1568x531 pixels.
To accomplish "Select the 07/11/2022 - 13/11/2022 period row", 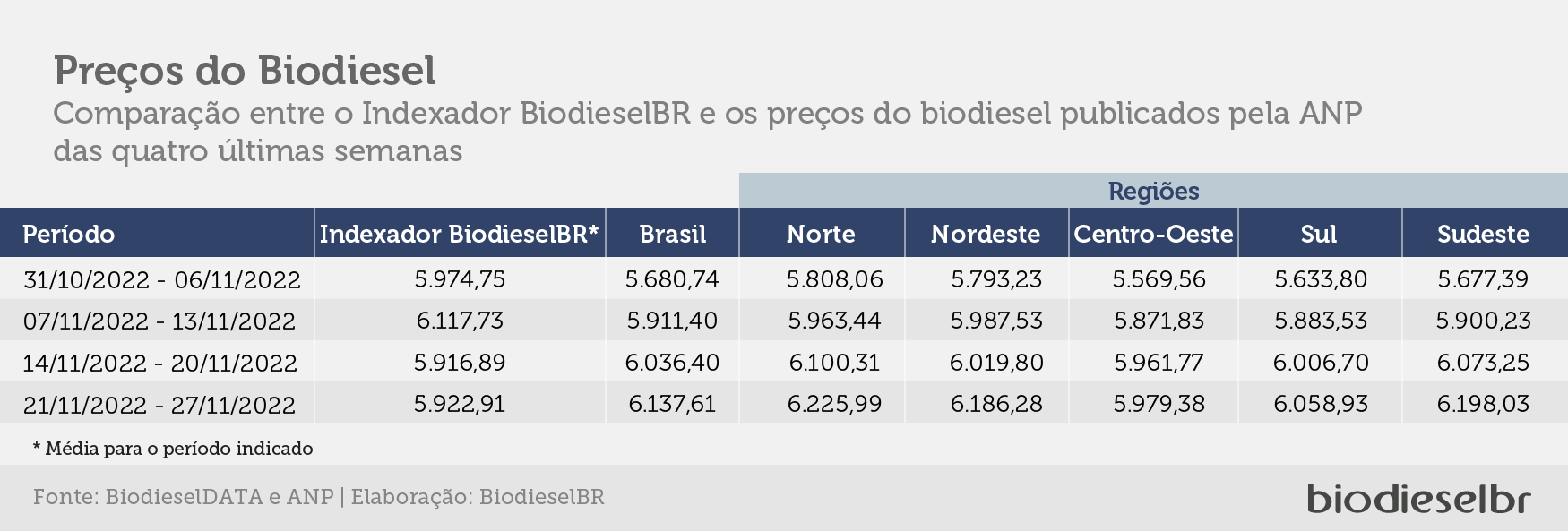I will 784,320.
